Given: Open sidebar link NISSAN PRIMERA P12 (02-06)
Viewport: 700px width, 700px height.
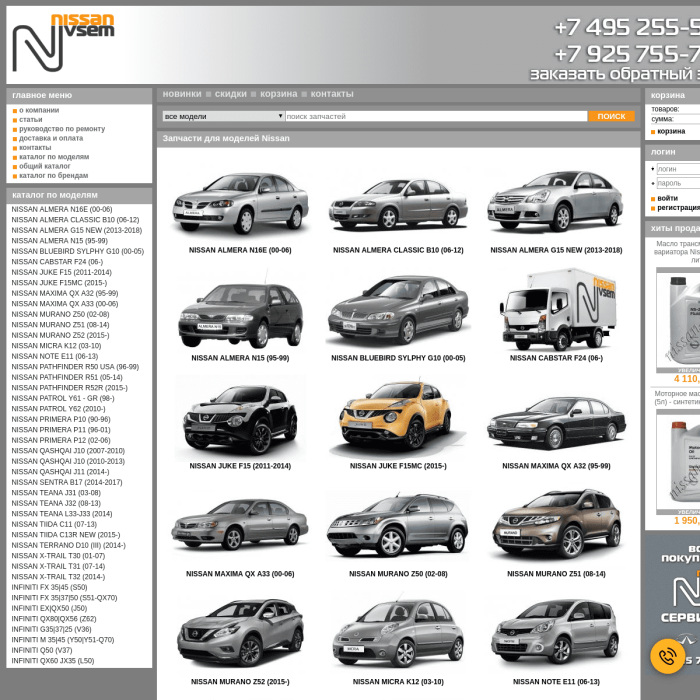Looking at the screenshot, I should pos(61,440).
